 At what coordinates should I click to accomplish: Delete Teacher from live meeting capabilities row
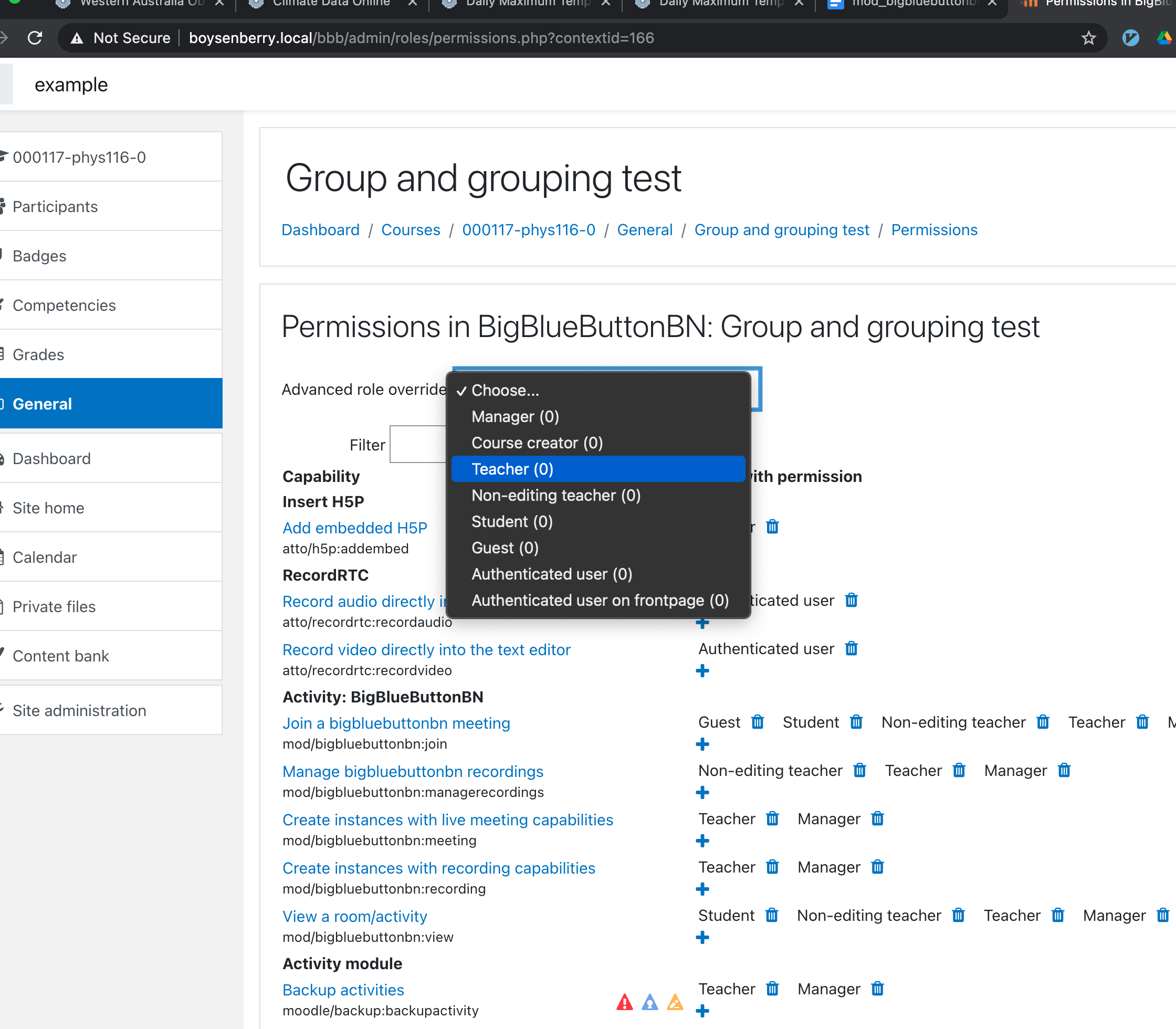(x=772, y=818)
